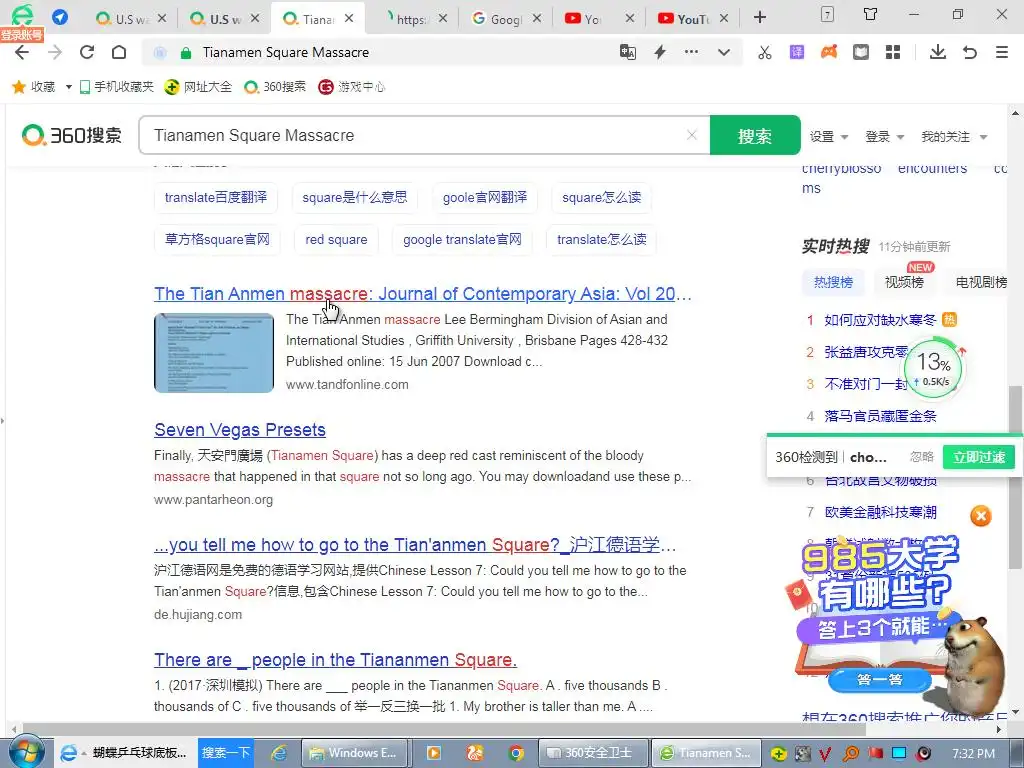Click the search query input field

(418, 135)
